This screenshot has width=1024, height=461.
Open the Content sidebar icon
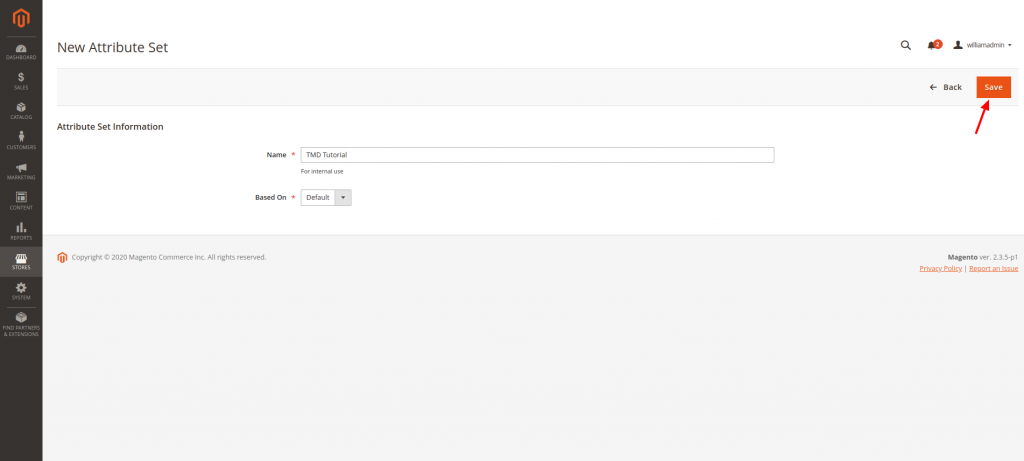tap(21, 201)
